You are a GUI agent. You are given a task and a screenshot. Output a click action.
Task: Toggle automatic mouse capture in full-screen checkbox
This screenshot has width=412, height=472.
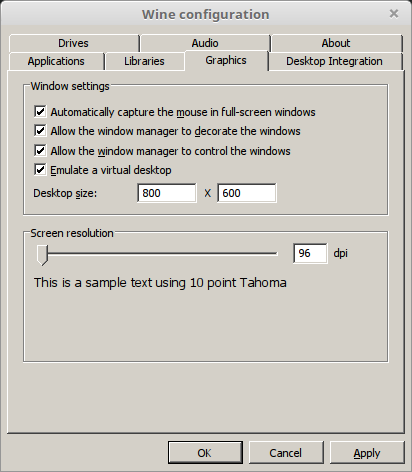(x=40, y=112)
